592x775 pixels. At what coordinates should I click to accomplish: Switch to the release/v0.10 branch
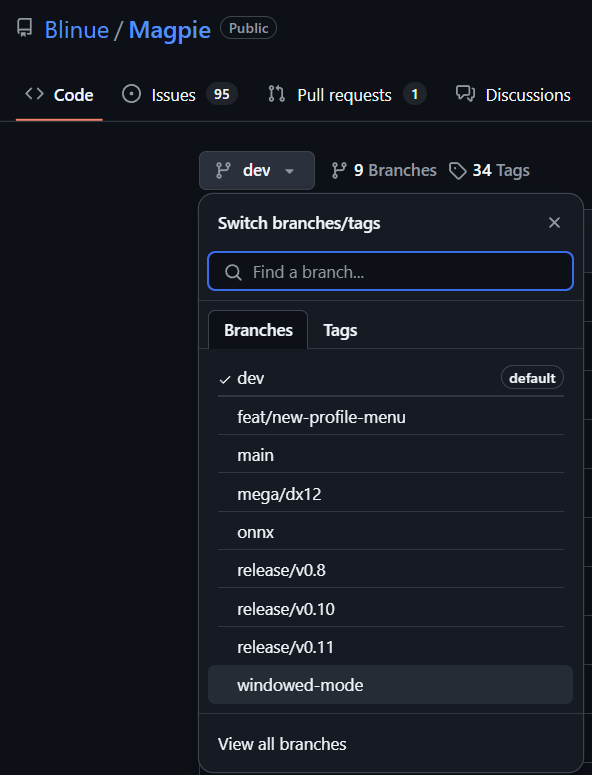coord(390,608)
